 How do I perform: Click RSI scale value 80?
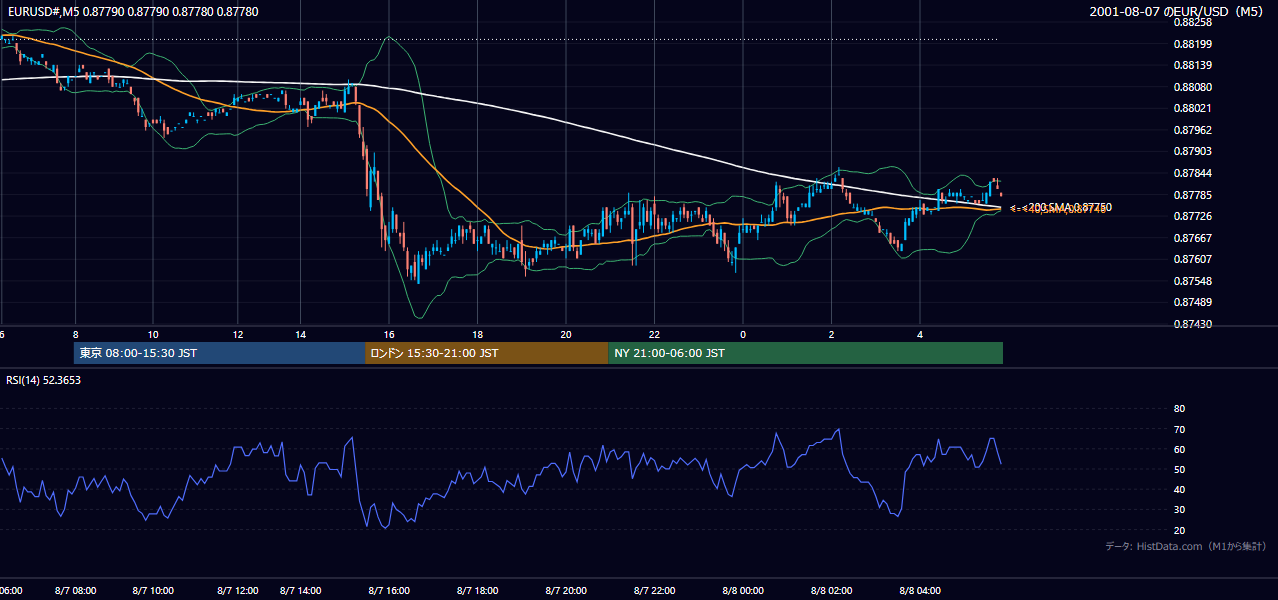[x=1179, y=409]
